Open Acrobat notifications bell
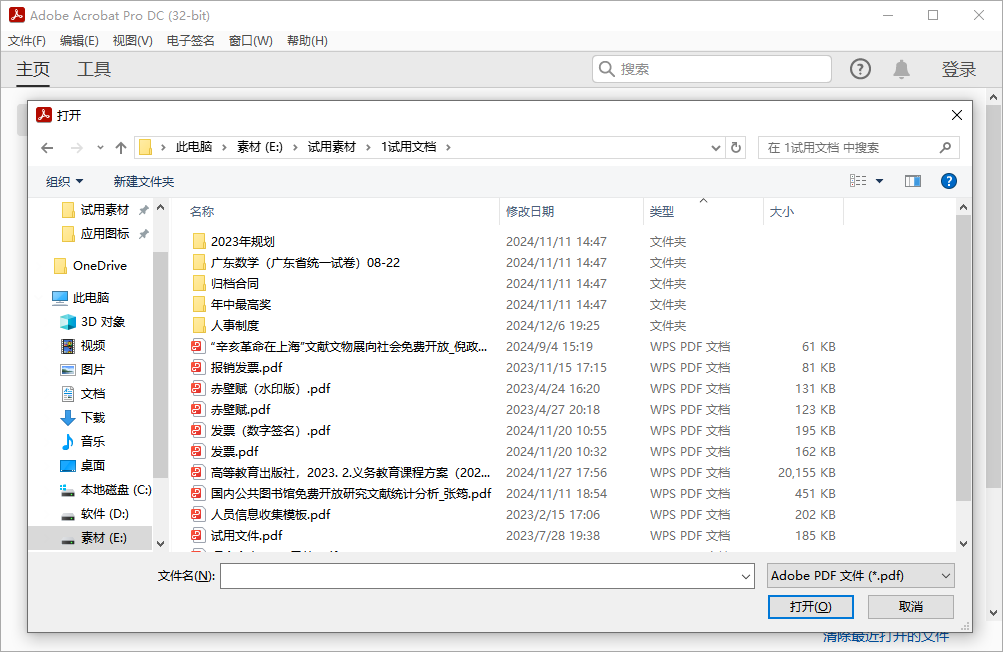This screenshot has width=1003, height=652. [901, 69]
